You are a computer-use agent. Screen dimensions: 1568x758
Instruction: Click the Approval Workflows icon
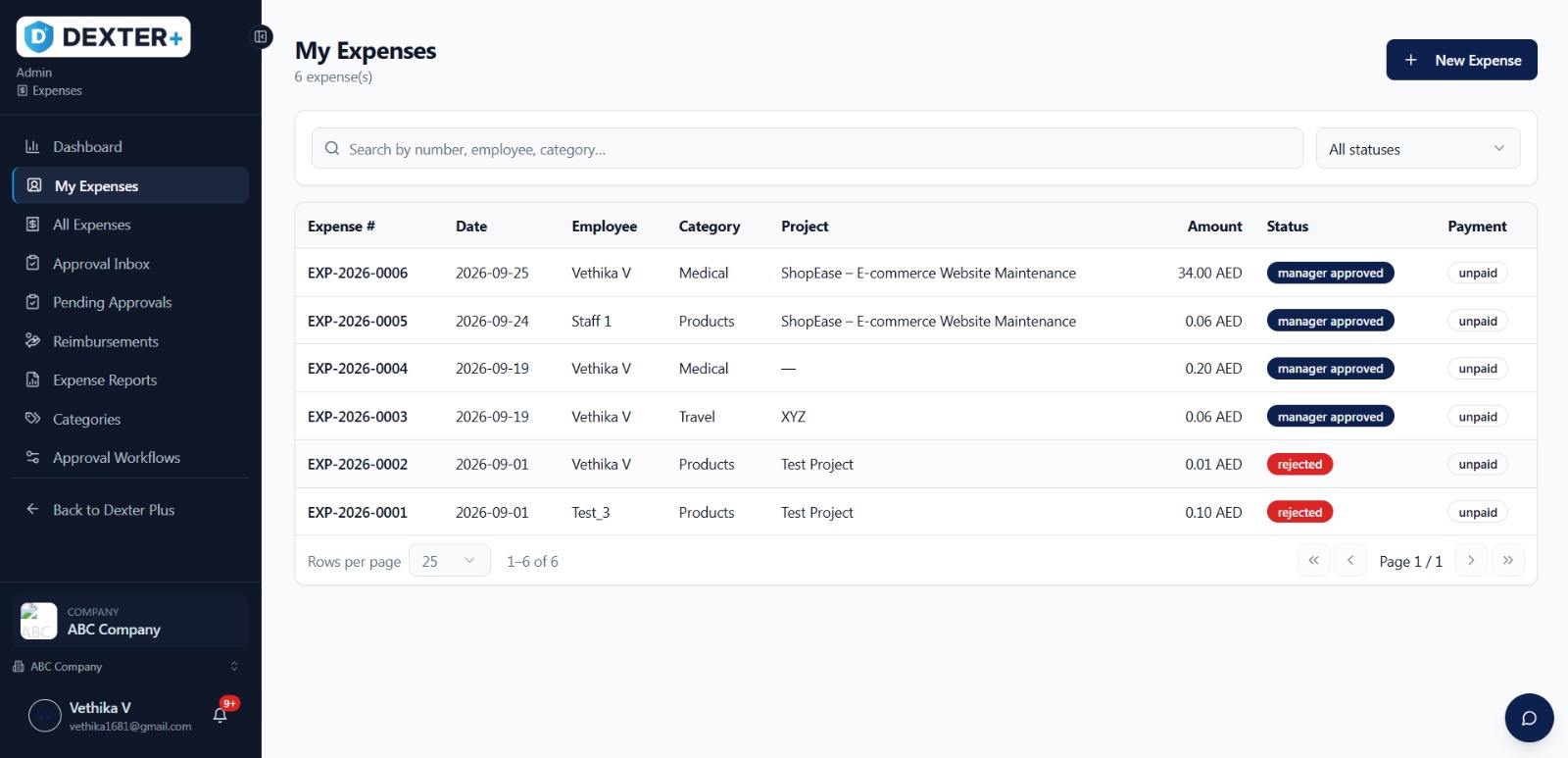pos(32,457)
